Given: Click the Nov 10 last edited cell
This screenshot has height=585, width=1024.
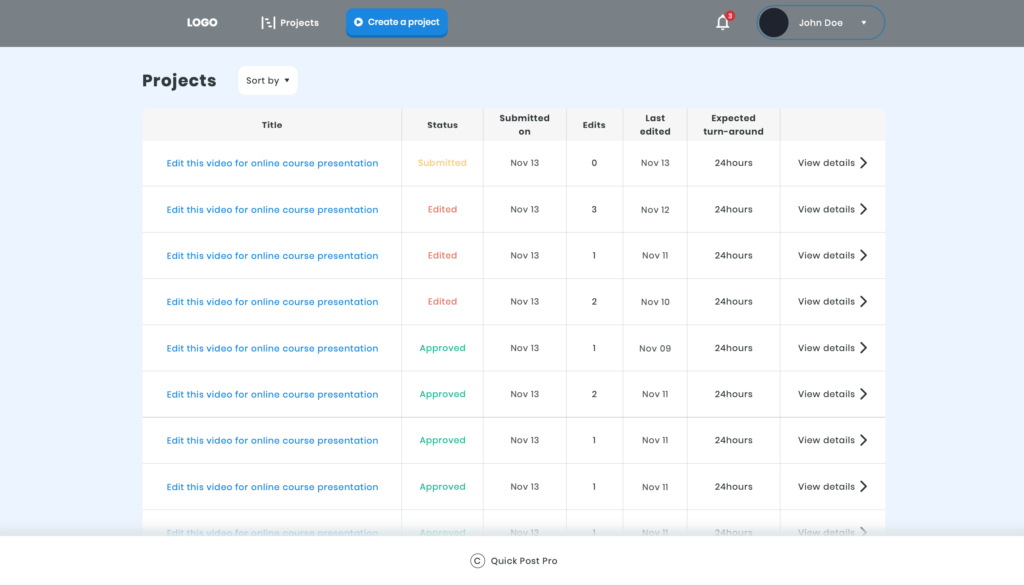Looking at the screenshot, I should click(655, 302).
